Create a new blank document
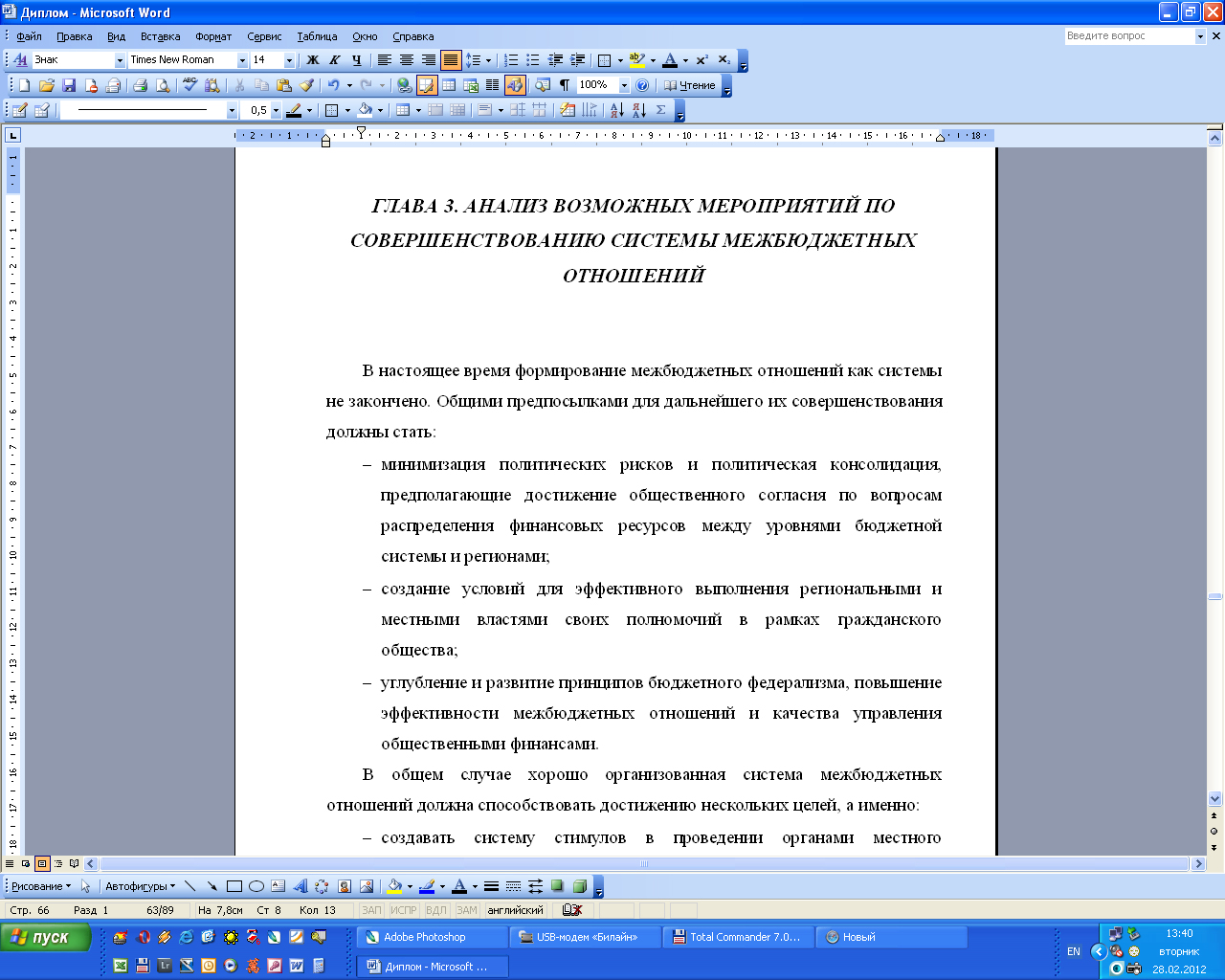The width and height of the screenshot is (1225, 980). pyautogui.click(x=25, y=85)
